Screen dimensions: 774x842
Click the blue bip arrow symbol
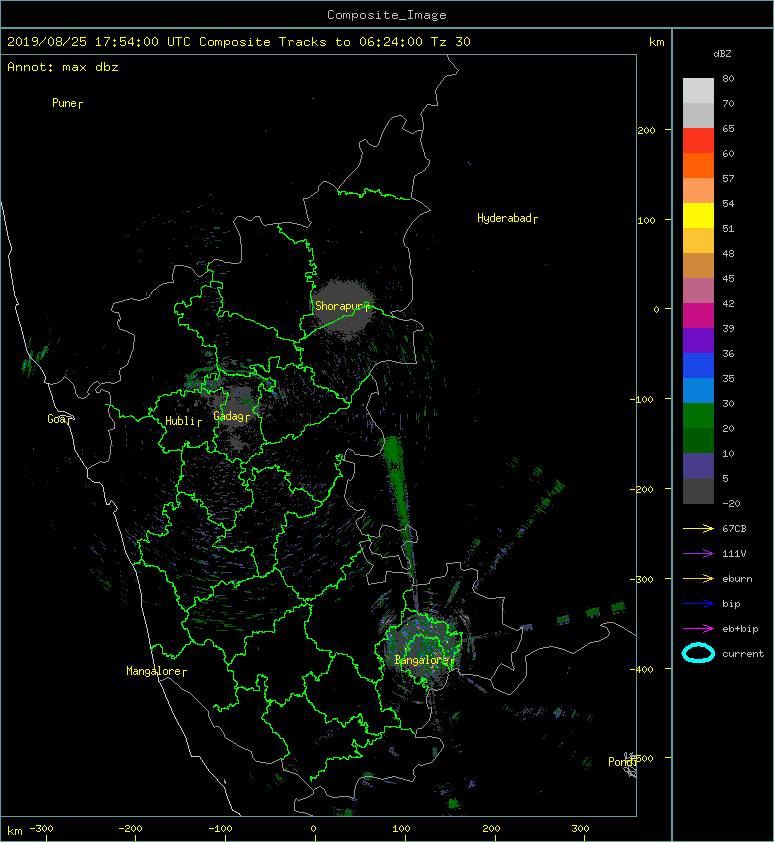coord(698,604)
